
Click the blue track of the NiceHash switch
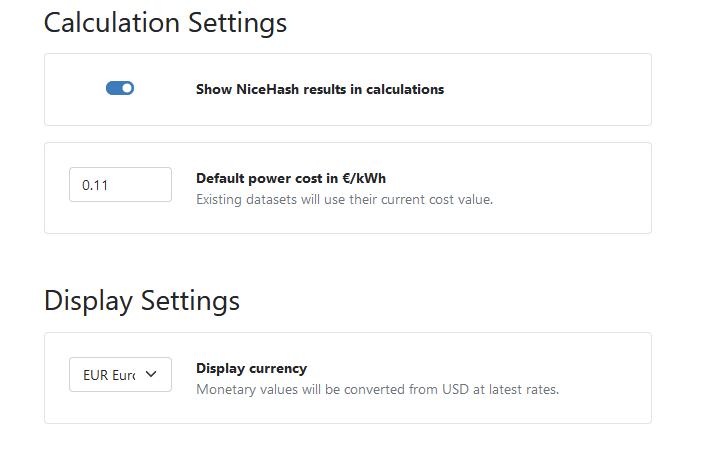[113, 88]
